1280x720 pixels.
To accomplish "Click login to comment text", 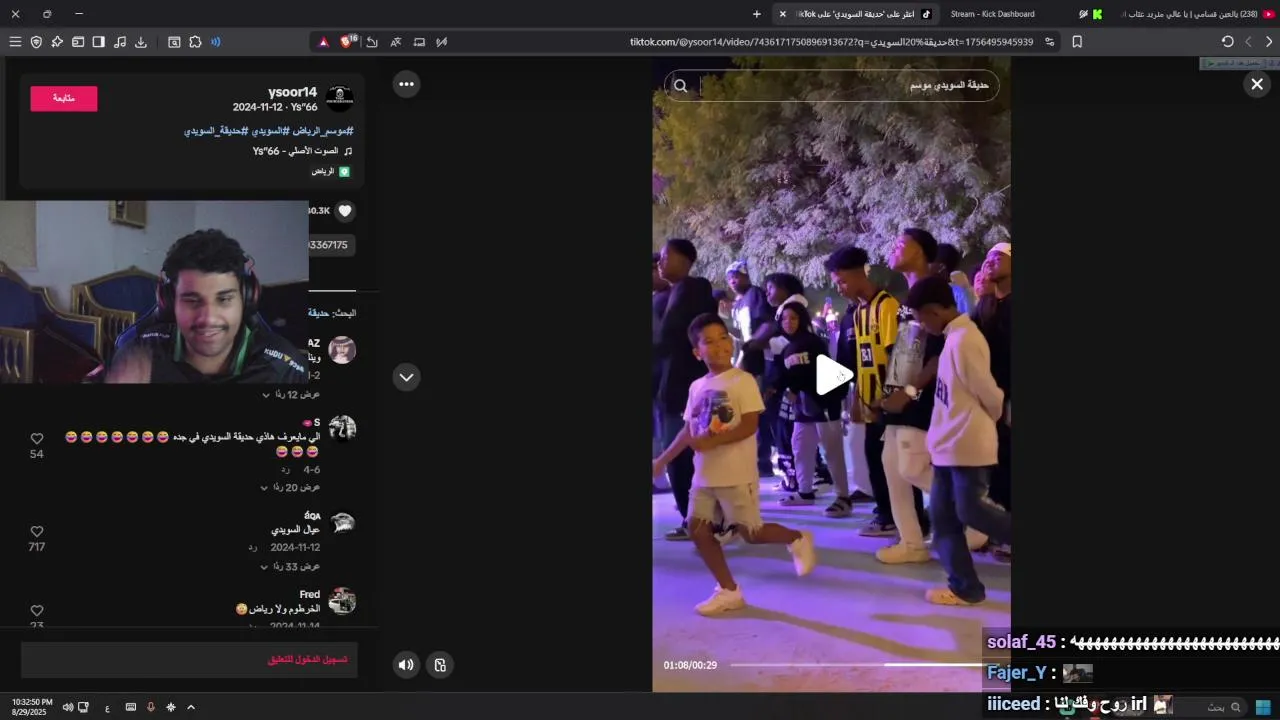I will click(307, 660).
